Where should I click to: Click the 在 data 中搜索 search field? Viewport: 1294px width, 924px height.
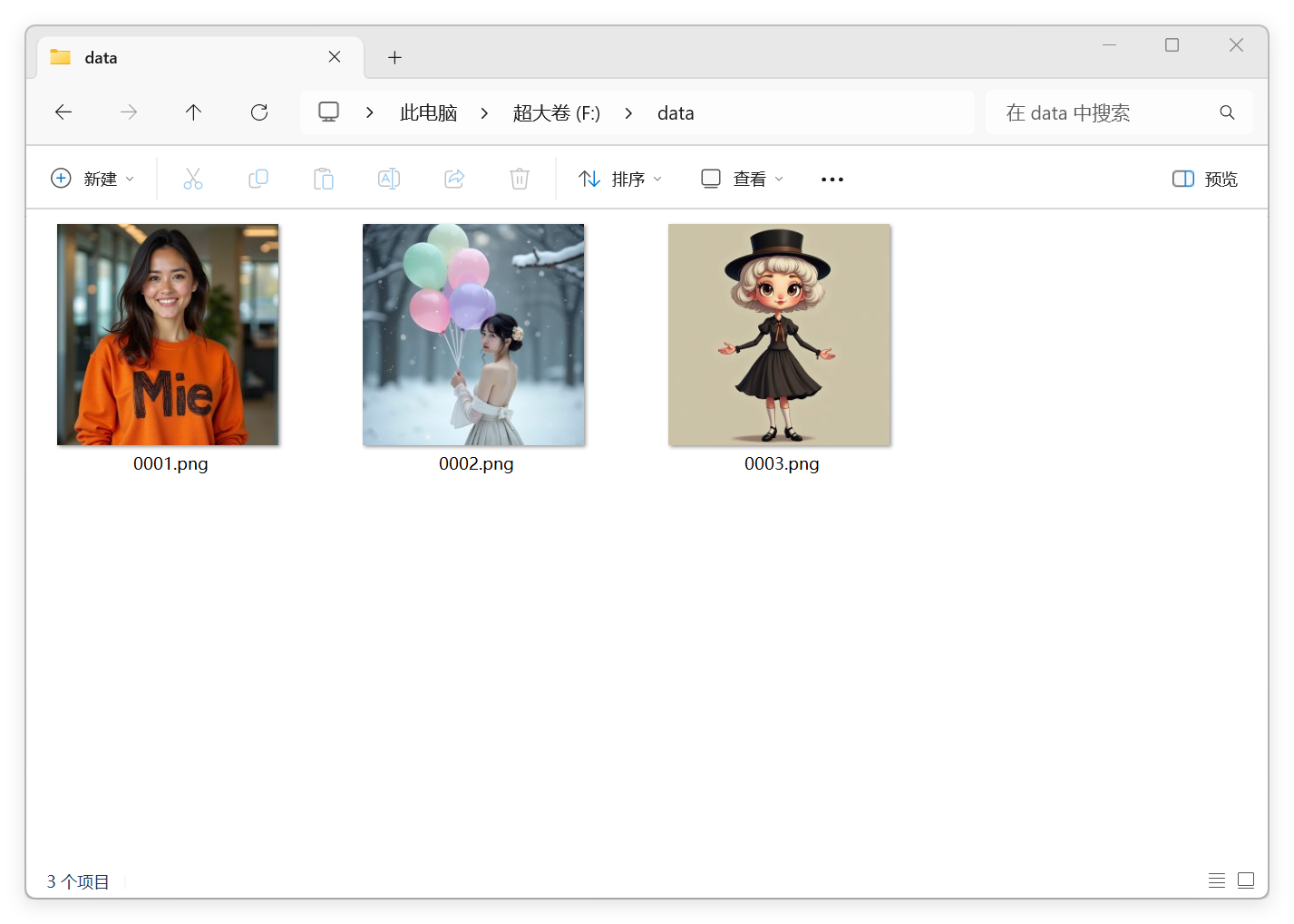click(1119, 112)
